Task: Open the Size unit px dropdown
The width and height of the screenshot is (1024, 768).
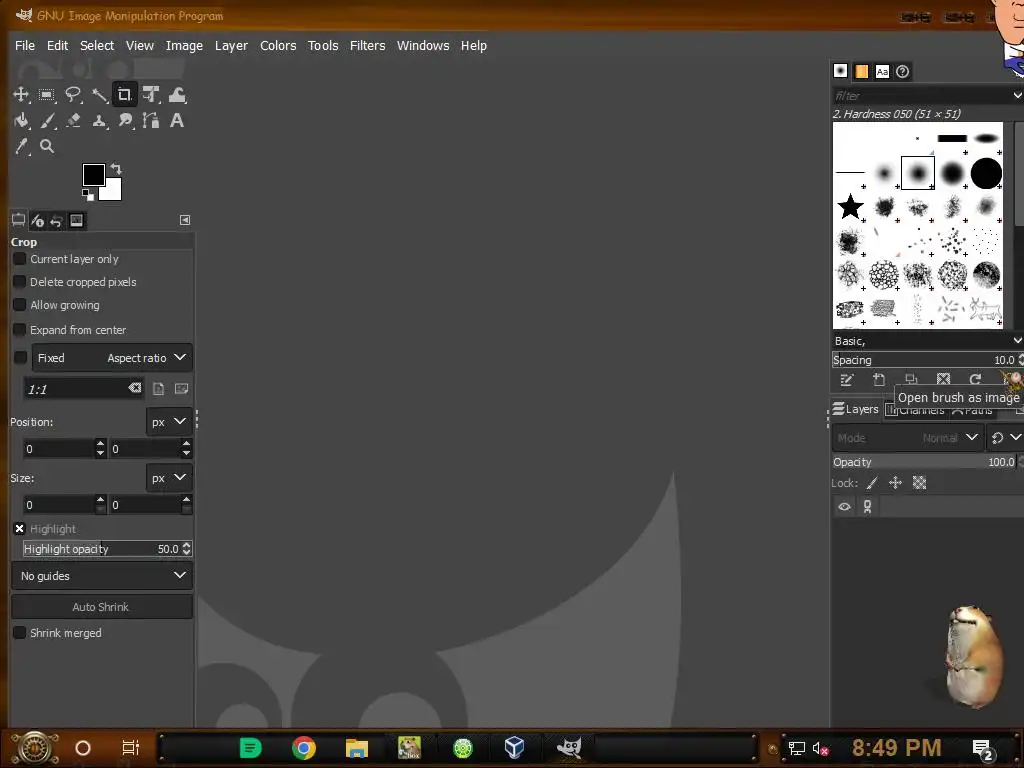Action: [x=168, y=478]
